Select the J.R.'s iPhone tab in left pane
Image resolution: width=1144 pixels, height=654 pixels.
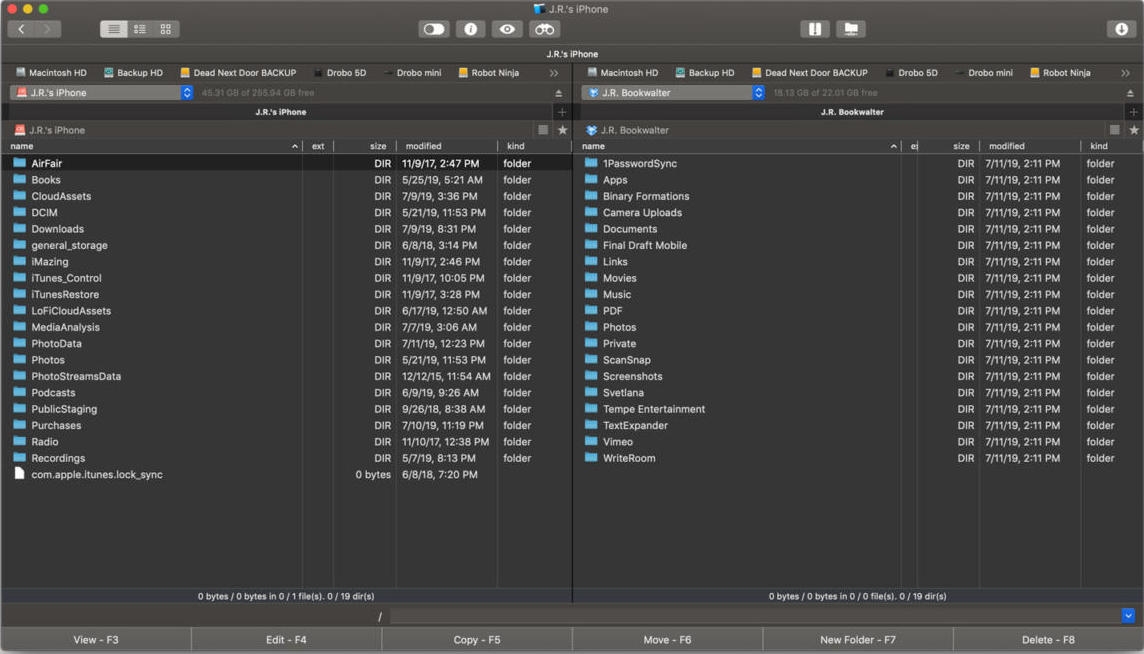click(x=281, y=112)
